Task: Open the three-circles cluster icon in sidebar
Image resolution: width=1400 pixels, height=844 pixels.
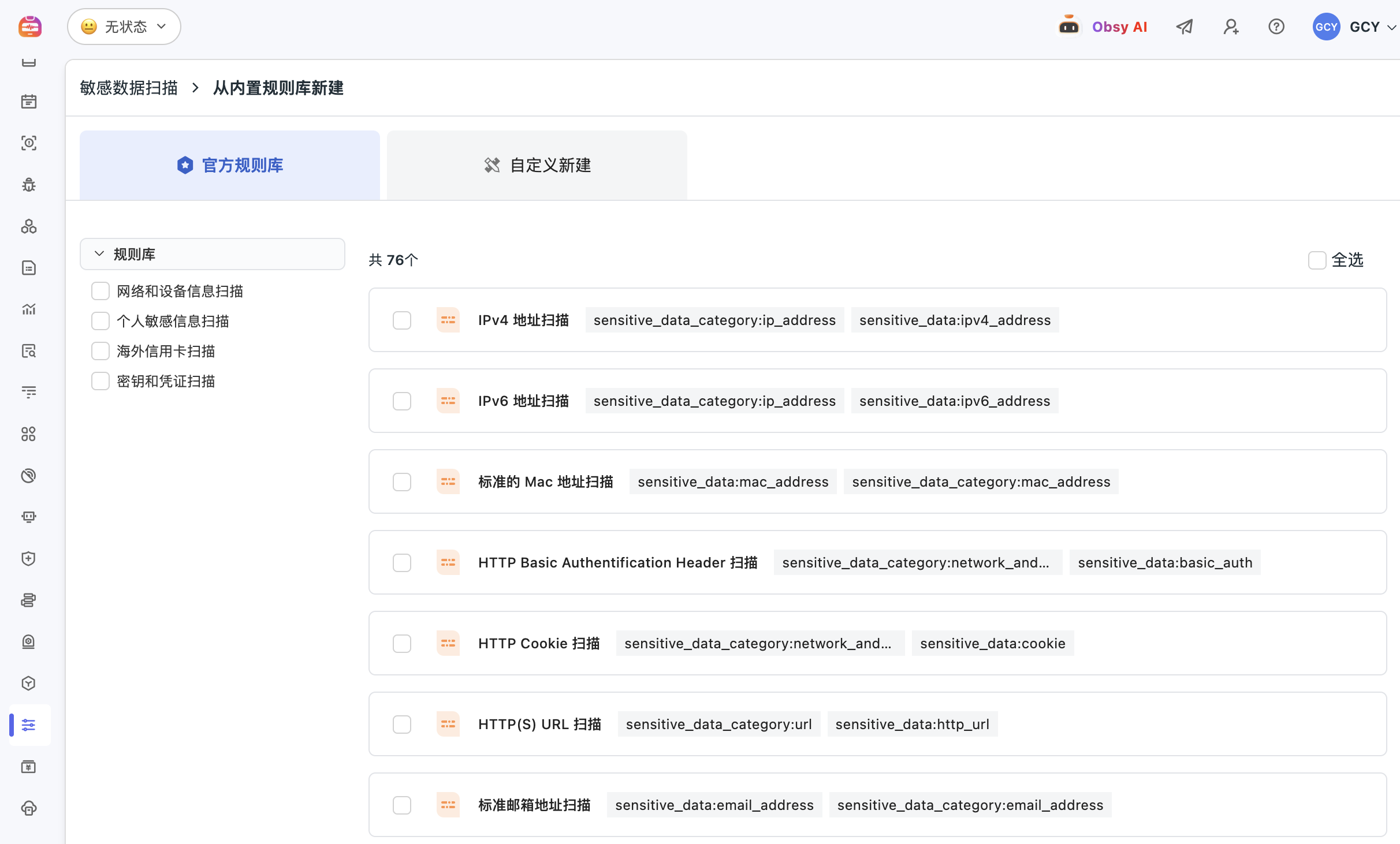Action: pos(29,226)
